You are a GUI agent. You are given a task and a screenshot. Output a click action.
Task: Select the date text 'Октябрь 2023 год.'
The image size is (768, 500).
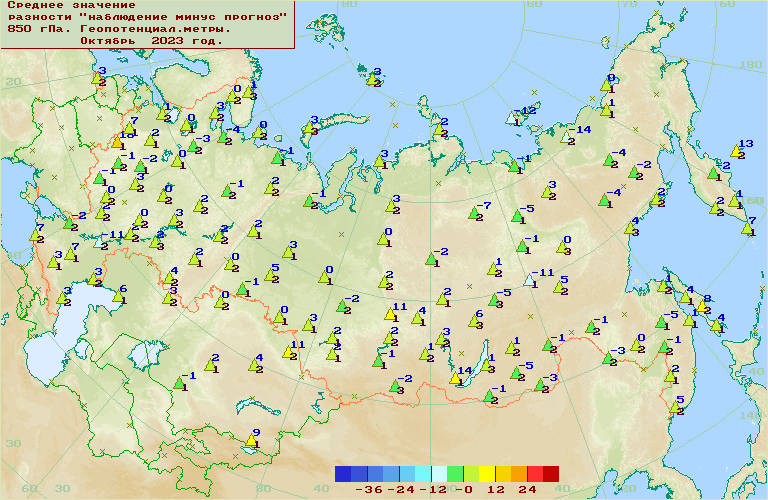151,41
